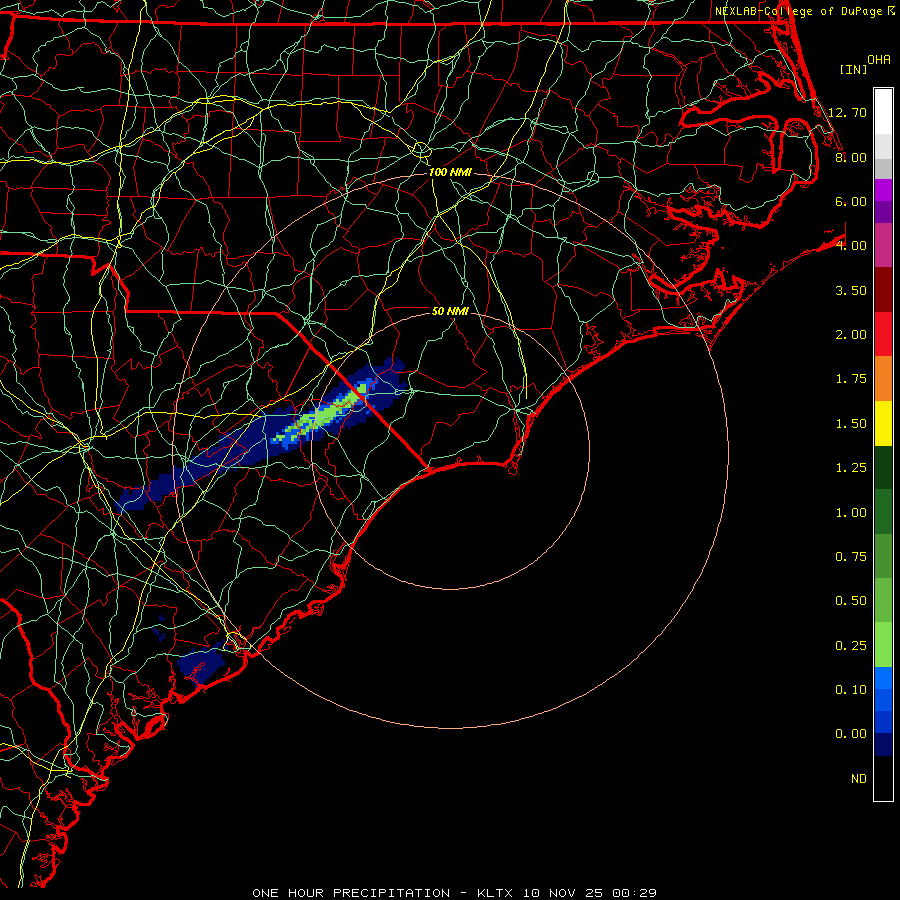Pick the orange swatch beside 1.75
Screen dimensions: 900x900
(x=883, y=379)
